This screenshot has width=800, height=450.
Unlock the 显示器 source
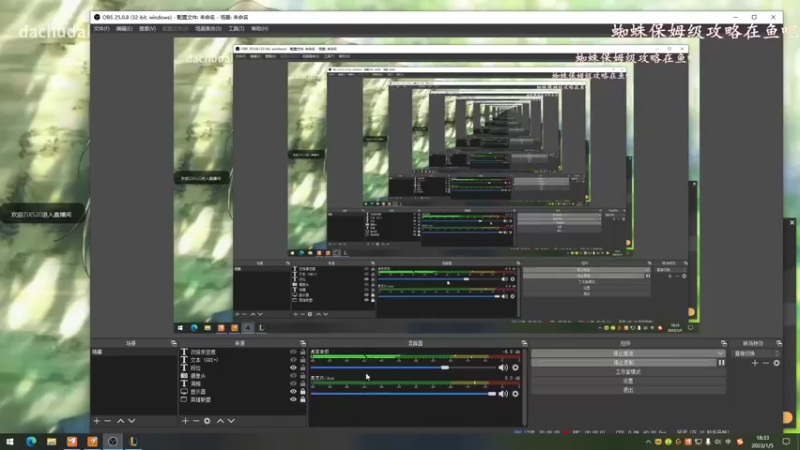[303, 391]
